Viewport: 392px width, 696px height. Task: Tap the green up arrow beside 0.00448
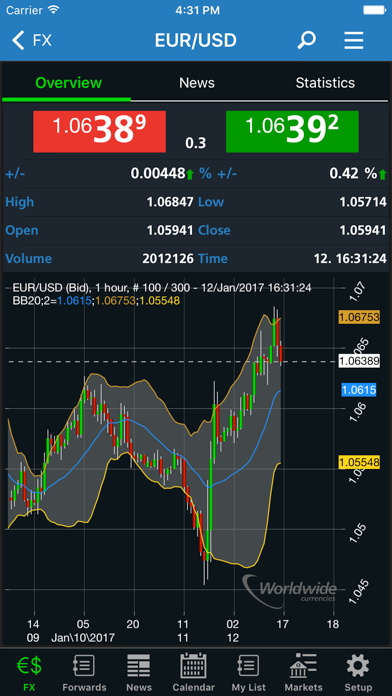190,174
